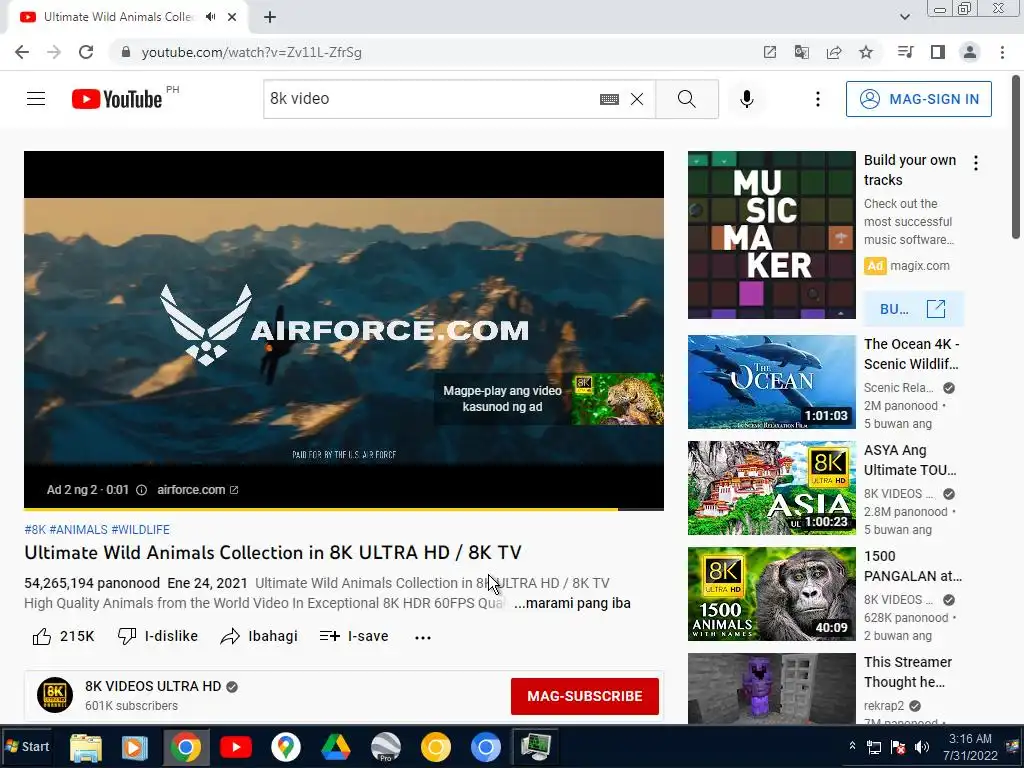Mute the tab via speaker icon
Viewport: 1024px width, 768px height.
(x=210, y=17)
